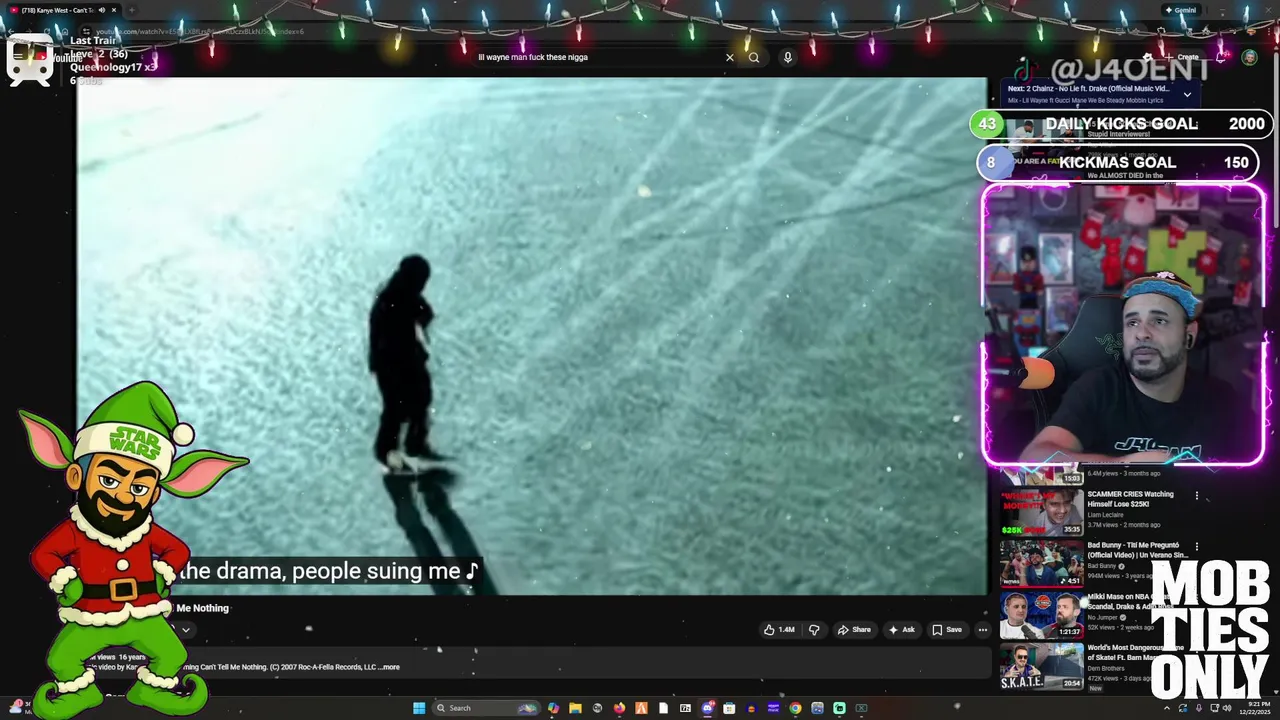Expand the video description with ...more

tap(389, 667)
